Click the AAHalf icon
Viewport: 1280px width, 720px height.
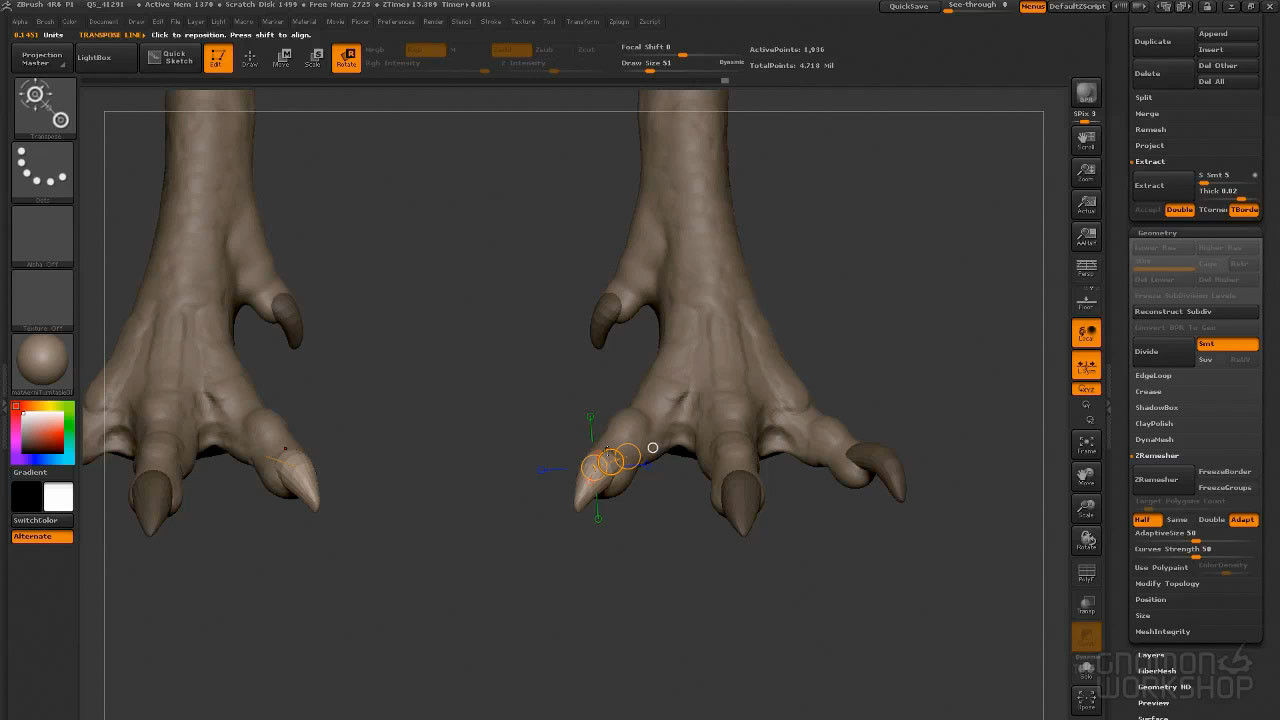[1086, 238]
